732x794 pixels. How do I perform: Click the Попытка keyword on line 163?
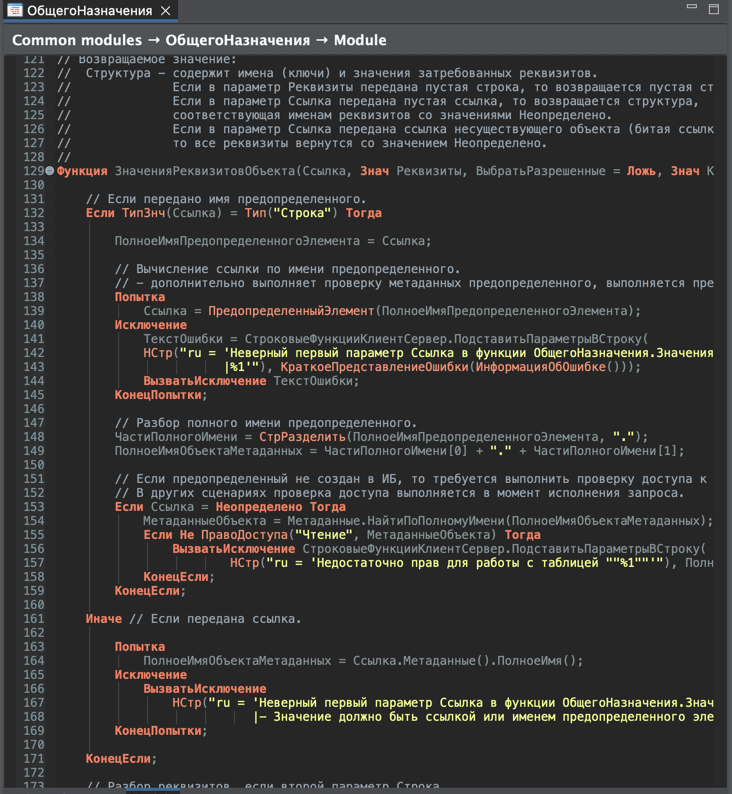(140, 647)
